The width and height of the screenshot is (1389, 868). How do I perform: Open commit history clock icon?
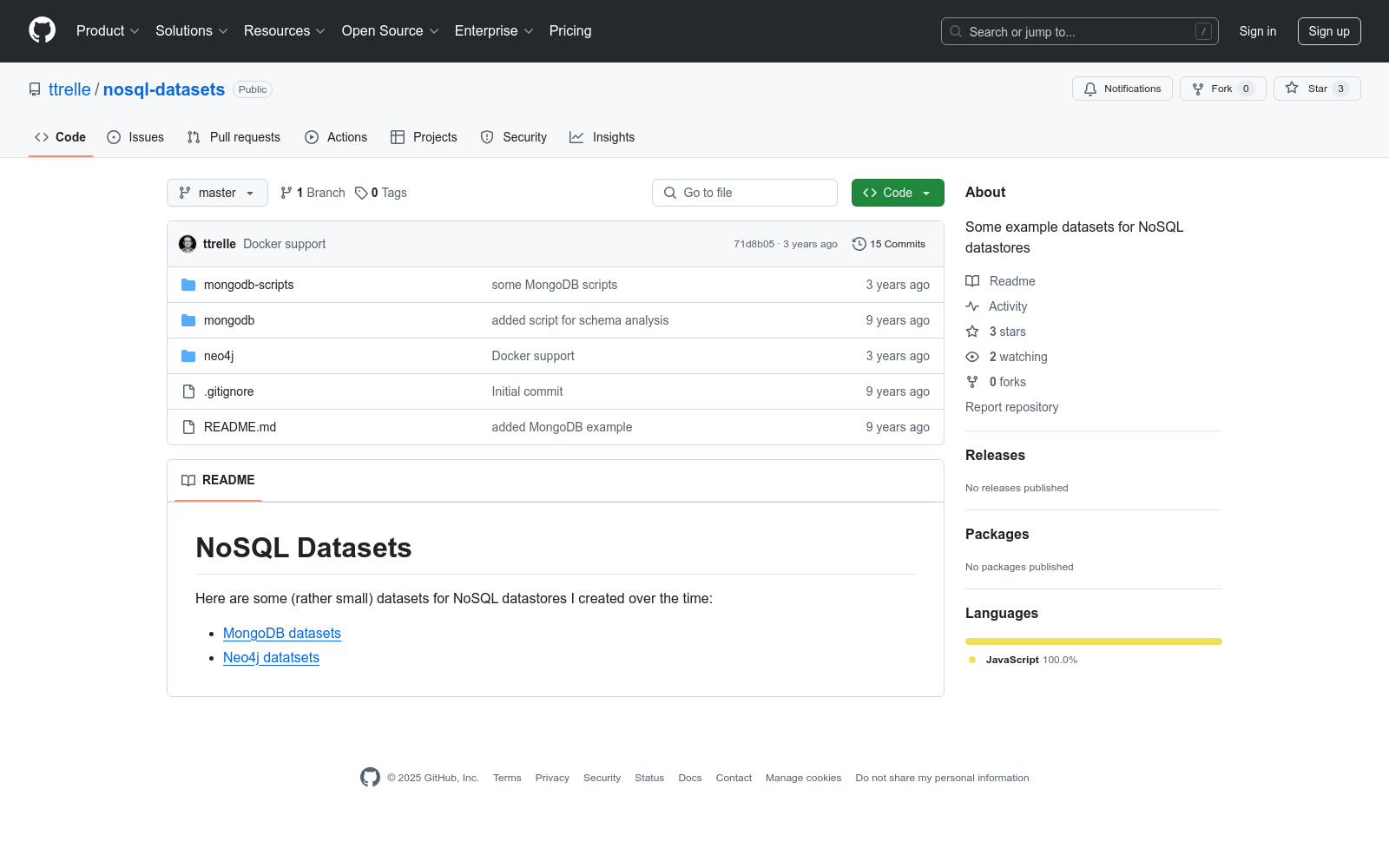tap(859, 244)
